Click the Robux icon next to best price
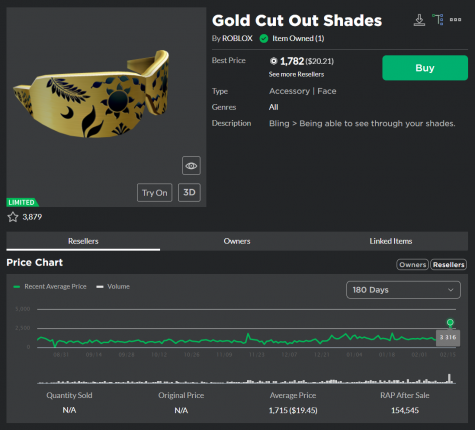The width and height of the screenshot is (475, 430). coord(273,61)
